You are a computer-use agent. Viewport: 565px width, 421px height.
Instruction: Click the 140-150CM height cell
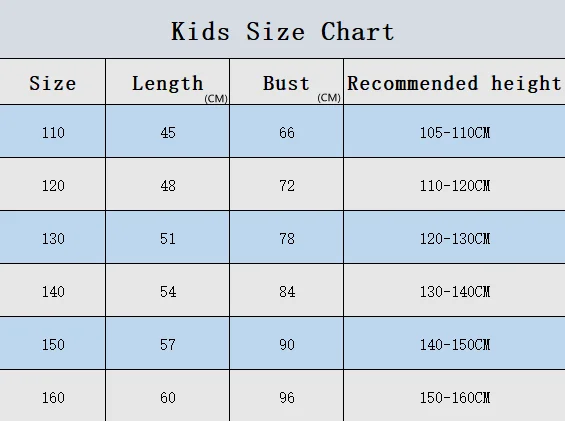[x=455, y=345]
